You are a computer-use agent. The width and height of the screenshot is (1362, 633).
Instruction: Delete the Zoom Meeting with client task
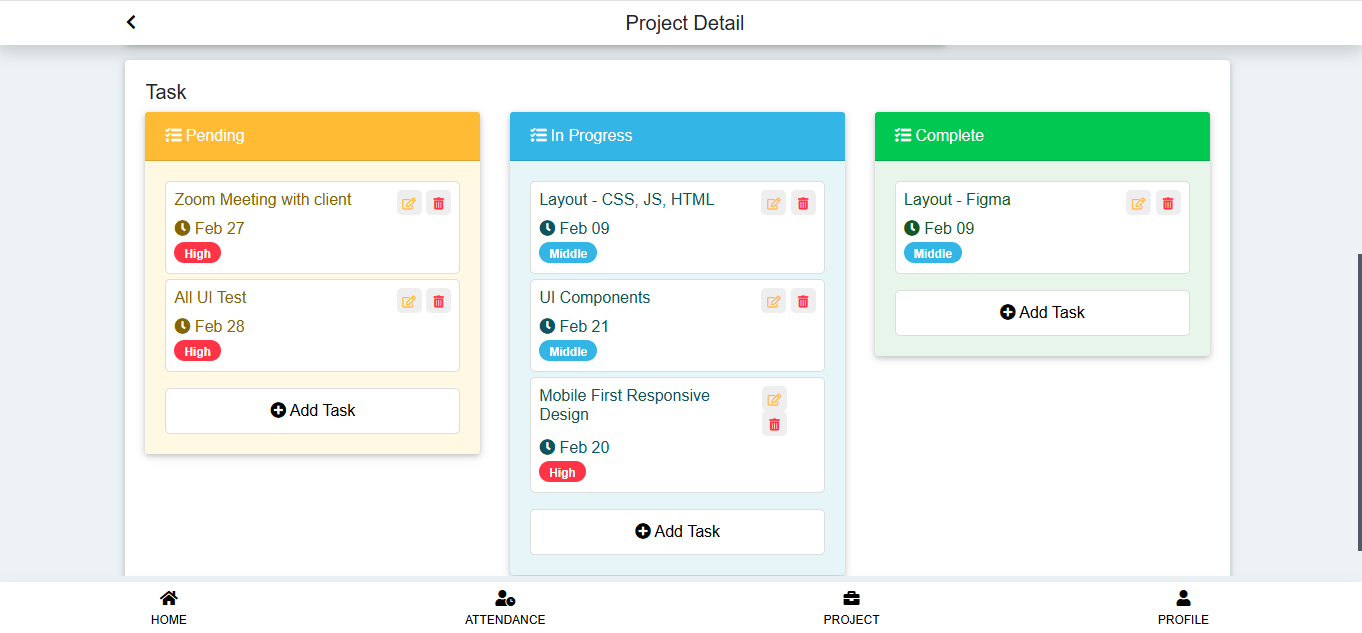(438, 203)
